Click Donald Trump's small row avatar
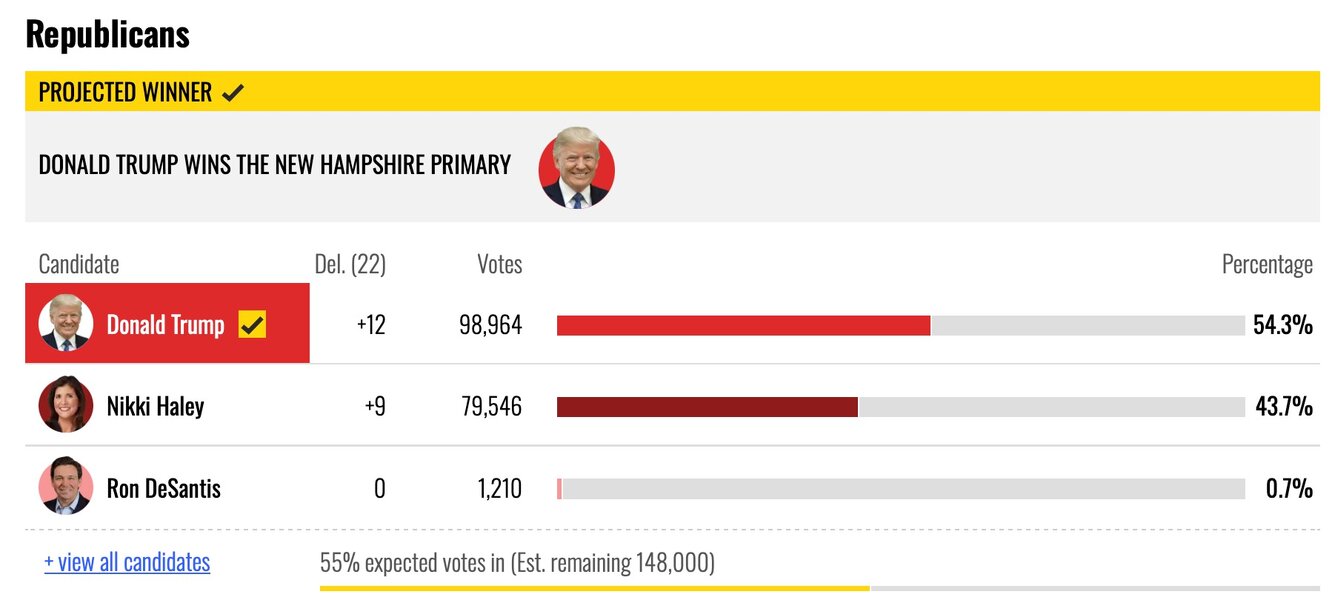This screenshot has width=1335, height=600. click(65, 323)
